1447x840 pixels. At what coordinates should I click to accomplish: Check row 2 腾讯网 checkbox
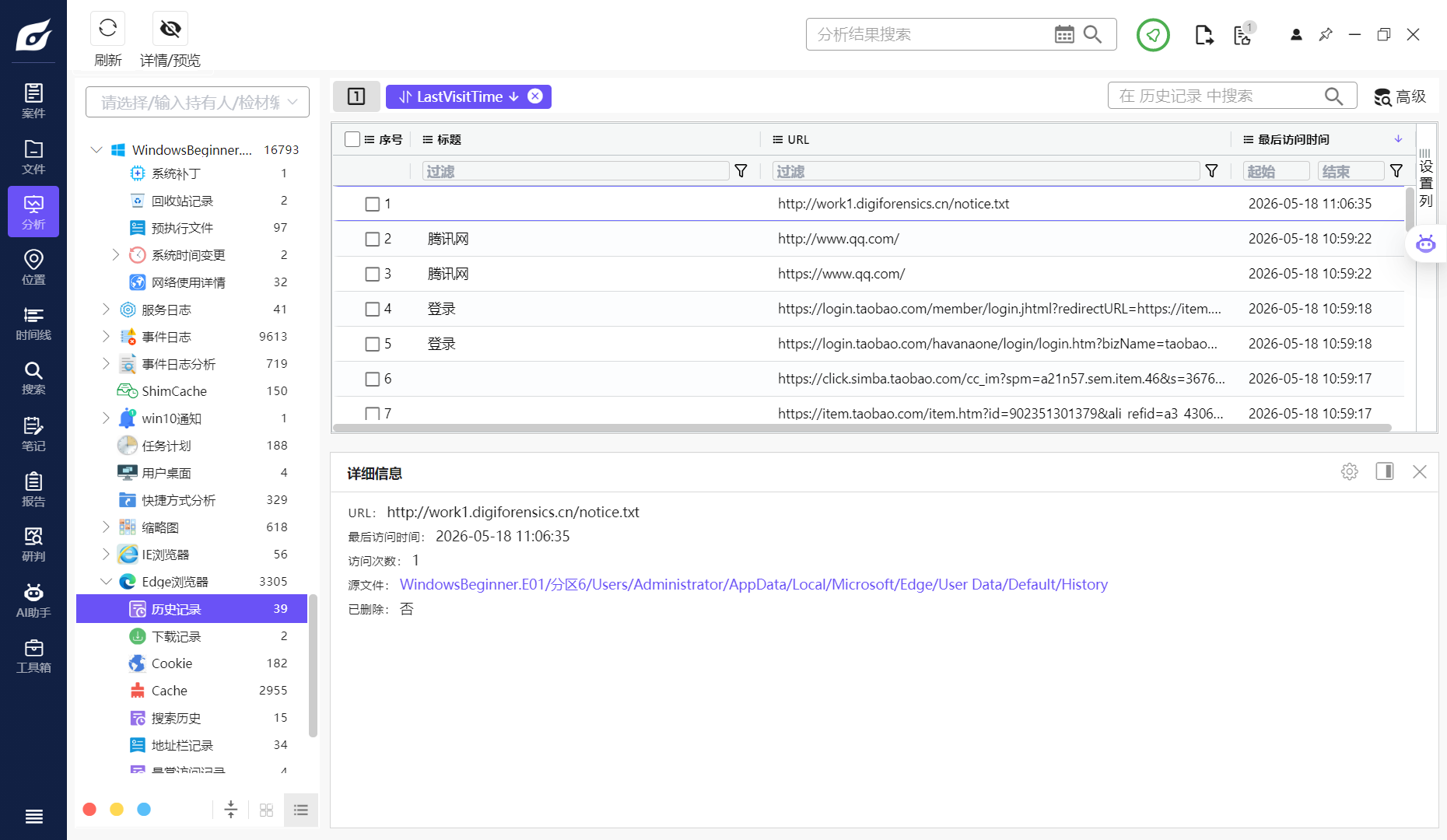373,239
